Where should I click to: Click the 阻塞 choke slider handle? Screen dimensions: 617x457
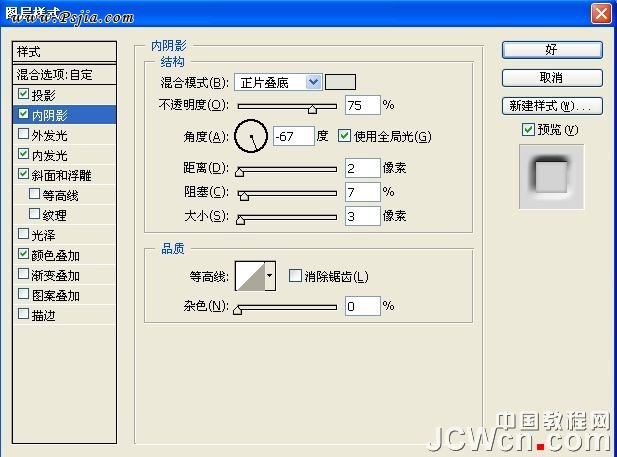click(244, 196)
